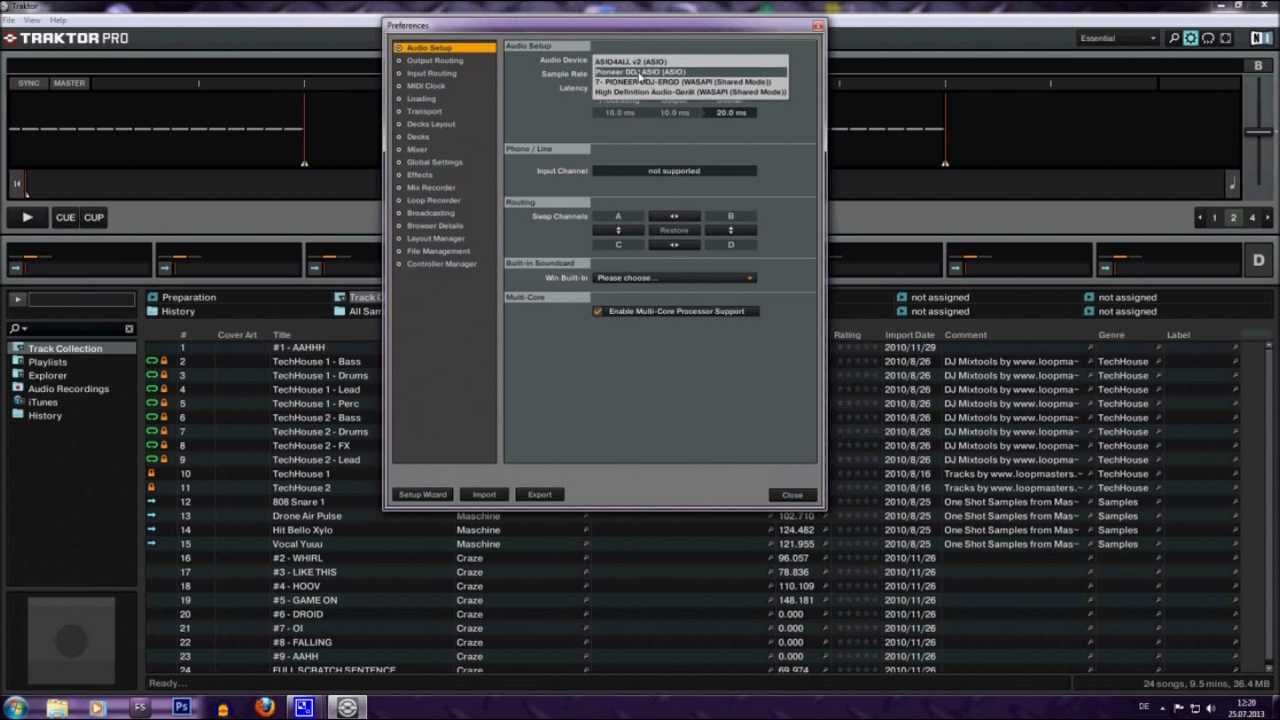
Task: Toggle Enable Multi-Core Processor Support checkbox
Action: click(598, 311)
